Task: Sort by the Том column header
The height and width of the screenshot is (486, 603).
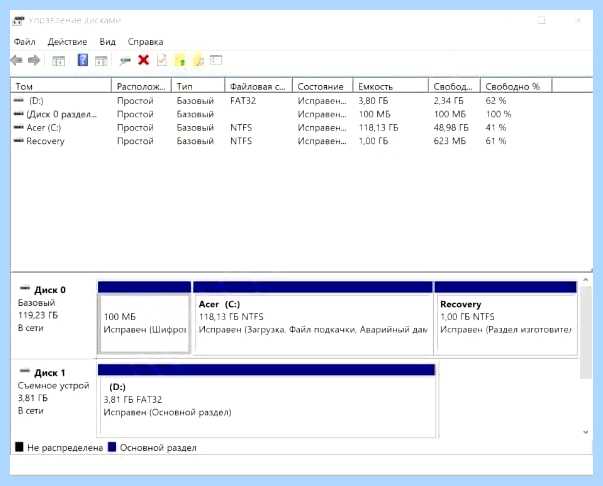Action: click(x=61, y=86)
